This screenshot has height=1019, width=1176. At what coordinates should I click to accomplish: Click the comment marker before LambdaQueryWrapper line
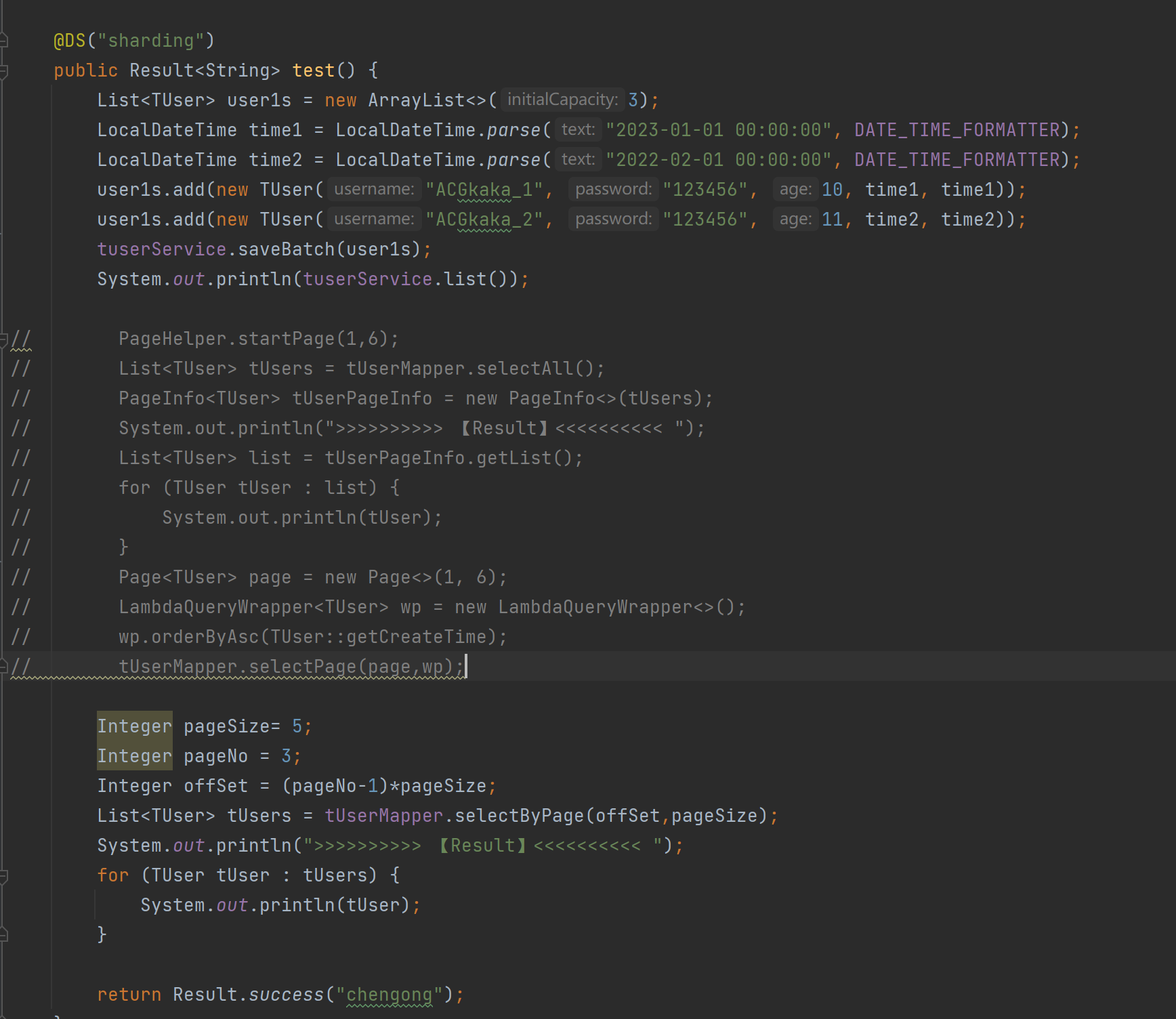pos(20,606)
